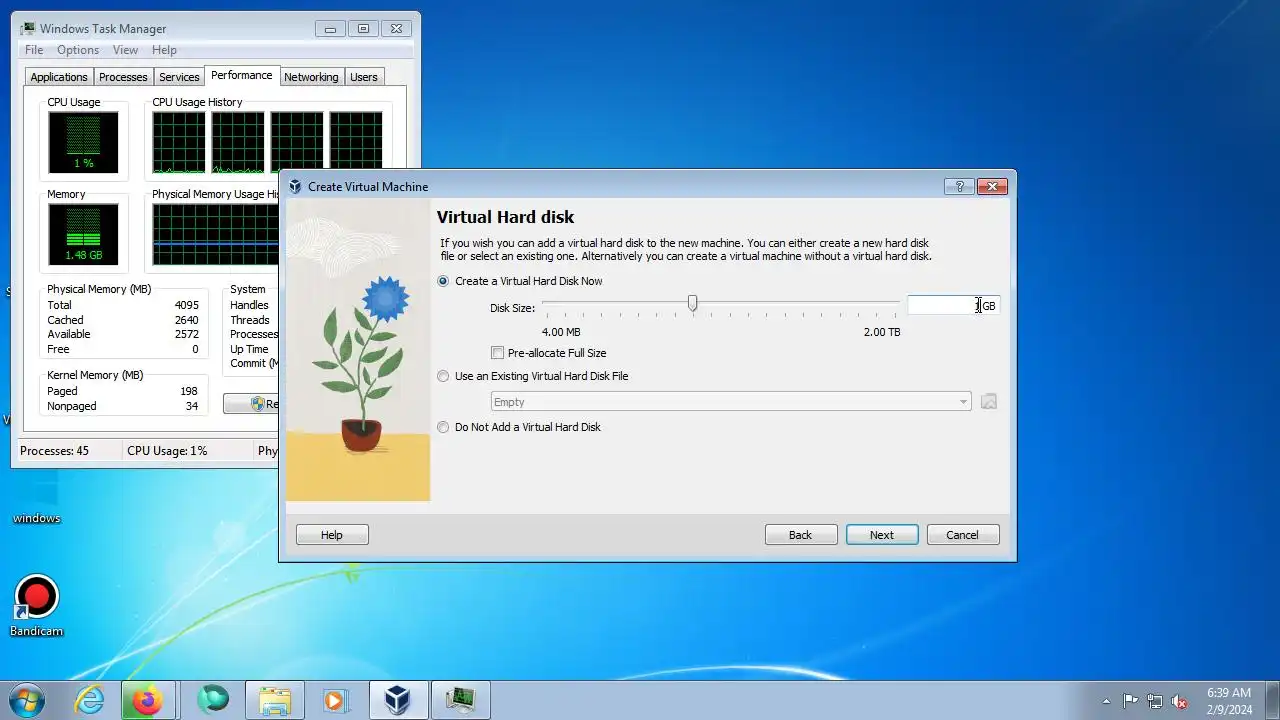
Task: Open the teal round app in taskbar
Action: tap(212, 700)
